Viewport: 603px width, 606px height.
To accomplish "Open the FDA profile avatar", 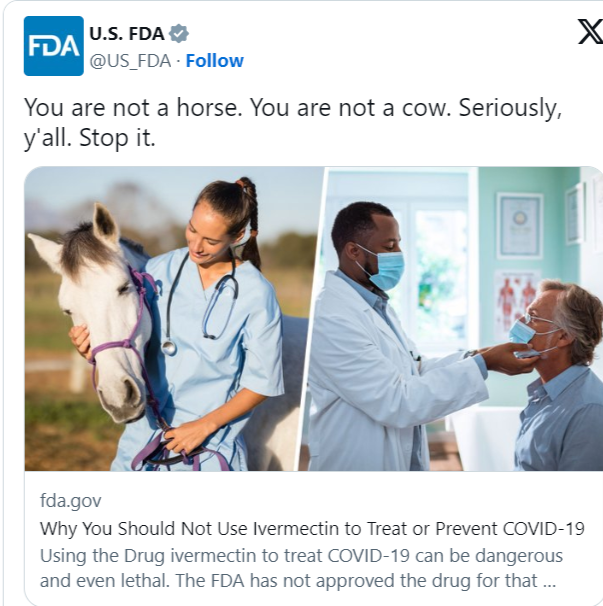I will (x=53, y=46).
